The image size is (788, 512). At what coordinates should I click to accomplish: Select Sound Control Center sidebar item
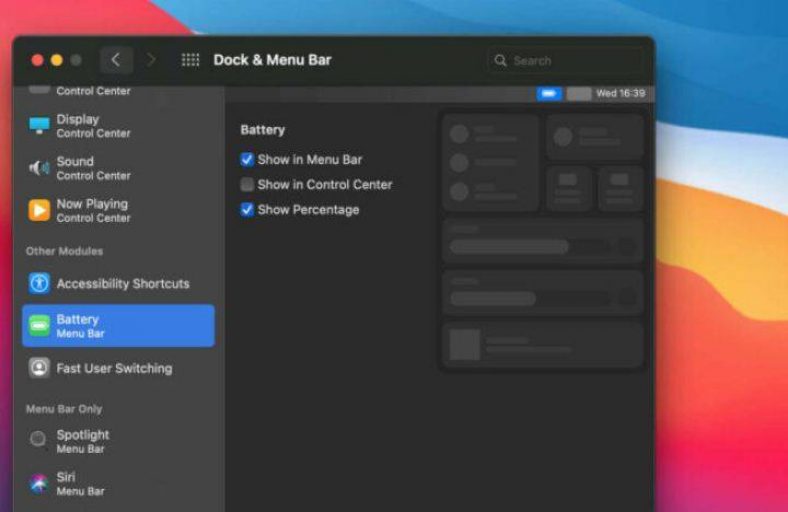(x=119, y=168)
